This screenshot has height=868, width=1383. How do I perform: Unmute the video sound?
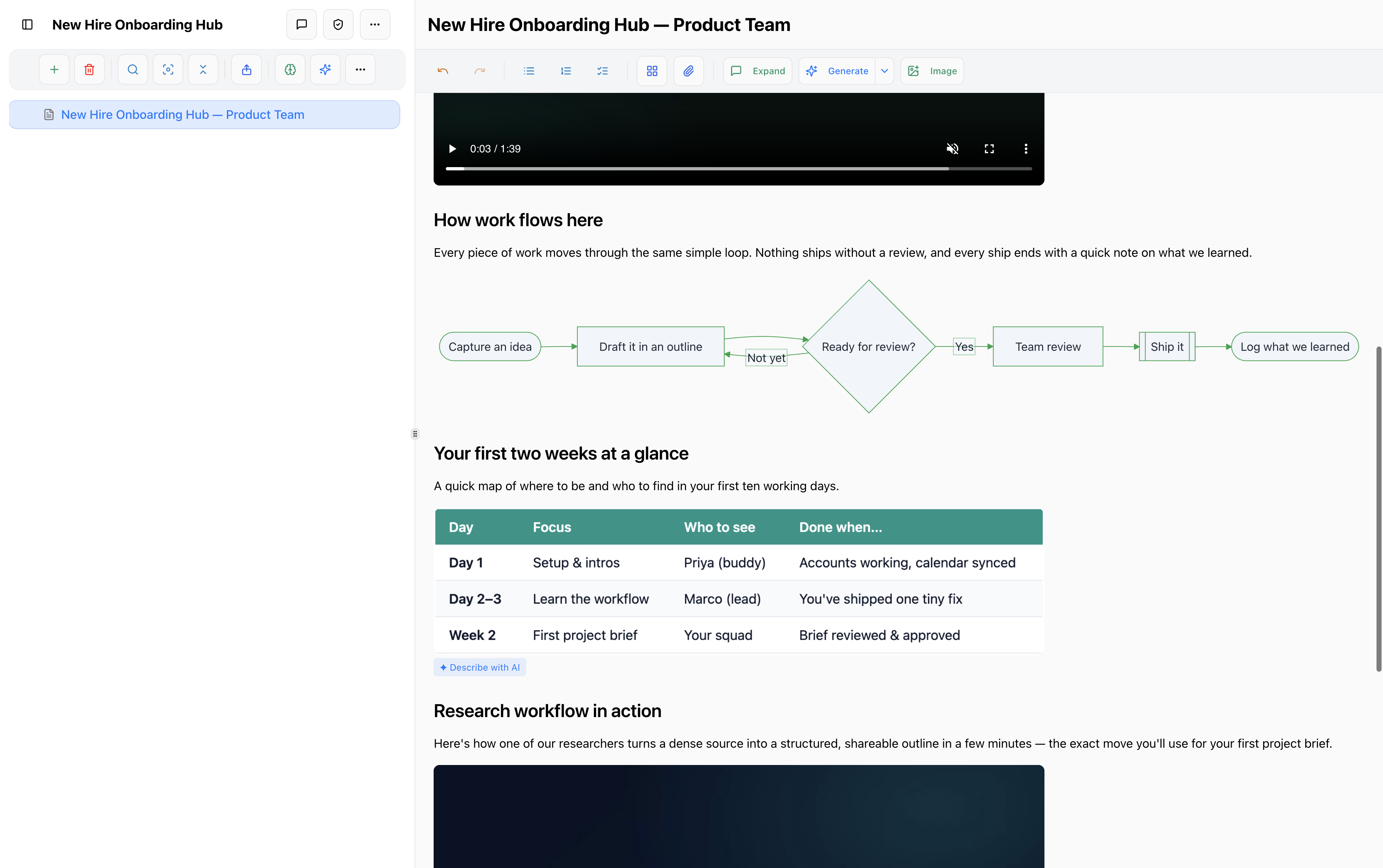pos(952,149)
